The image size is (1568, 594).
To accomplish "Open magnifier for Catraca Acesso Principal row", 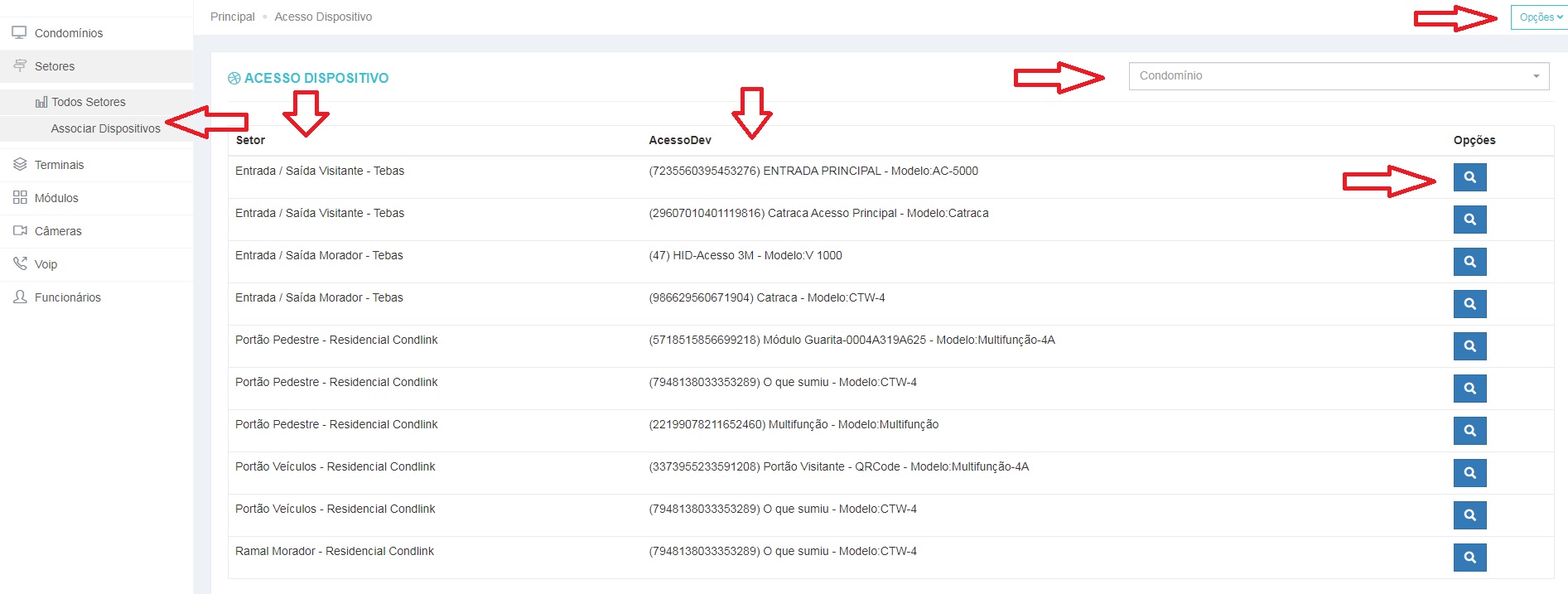I will pyautogui.click(x=1469, y=220).
